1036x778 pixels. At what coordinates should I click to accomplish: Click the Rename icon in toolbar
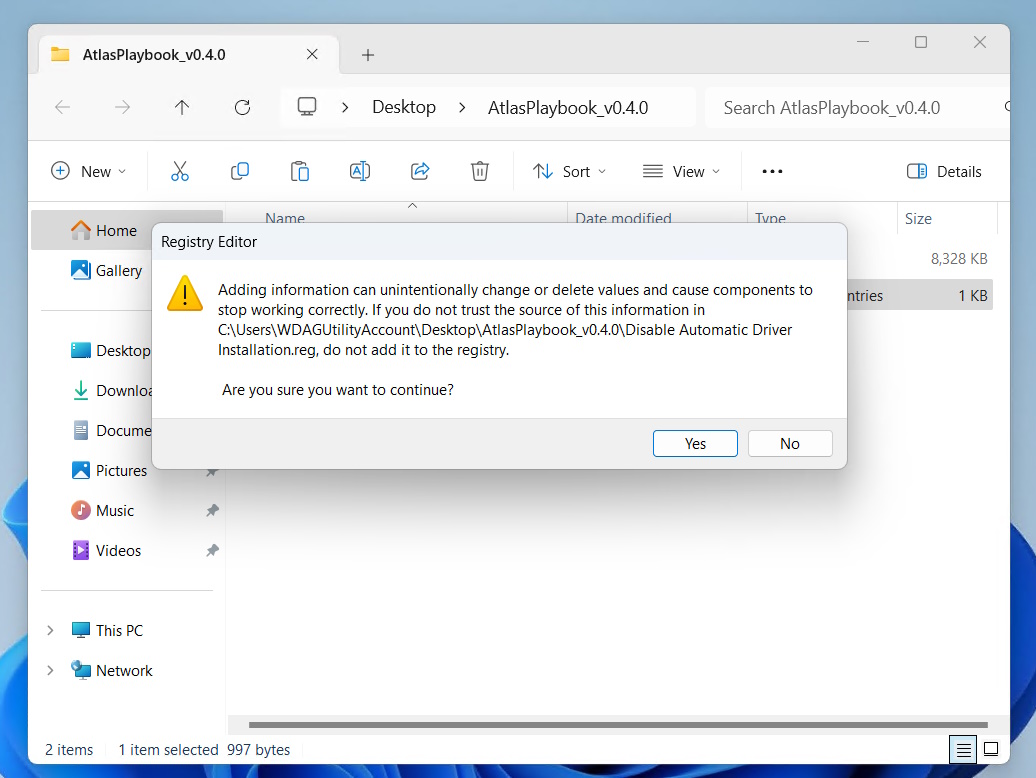[360, 171]
